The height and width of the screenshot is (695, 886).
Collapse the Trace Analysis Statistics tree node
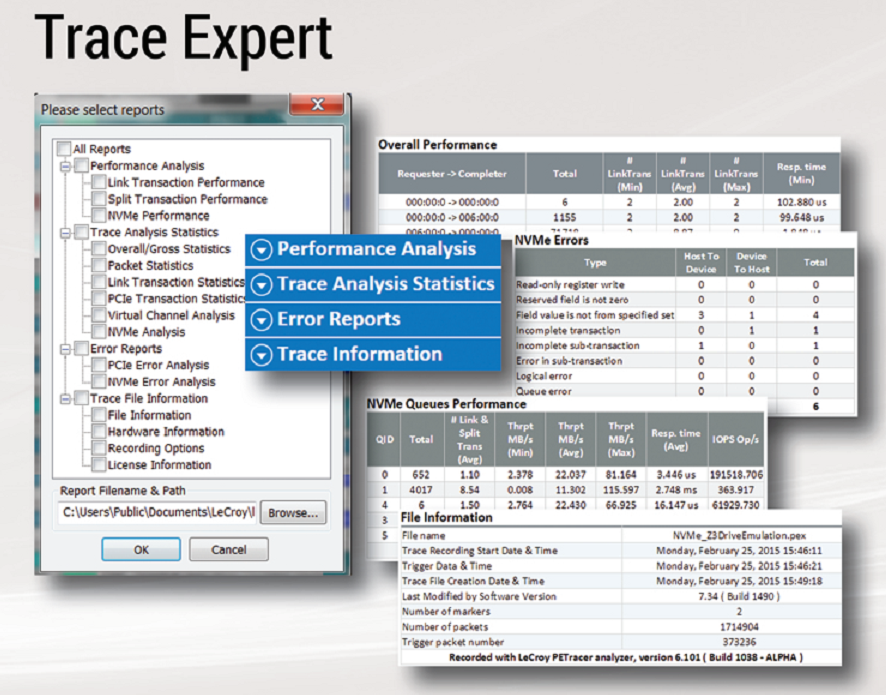pyautogui.click(x=66, y=232)
